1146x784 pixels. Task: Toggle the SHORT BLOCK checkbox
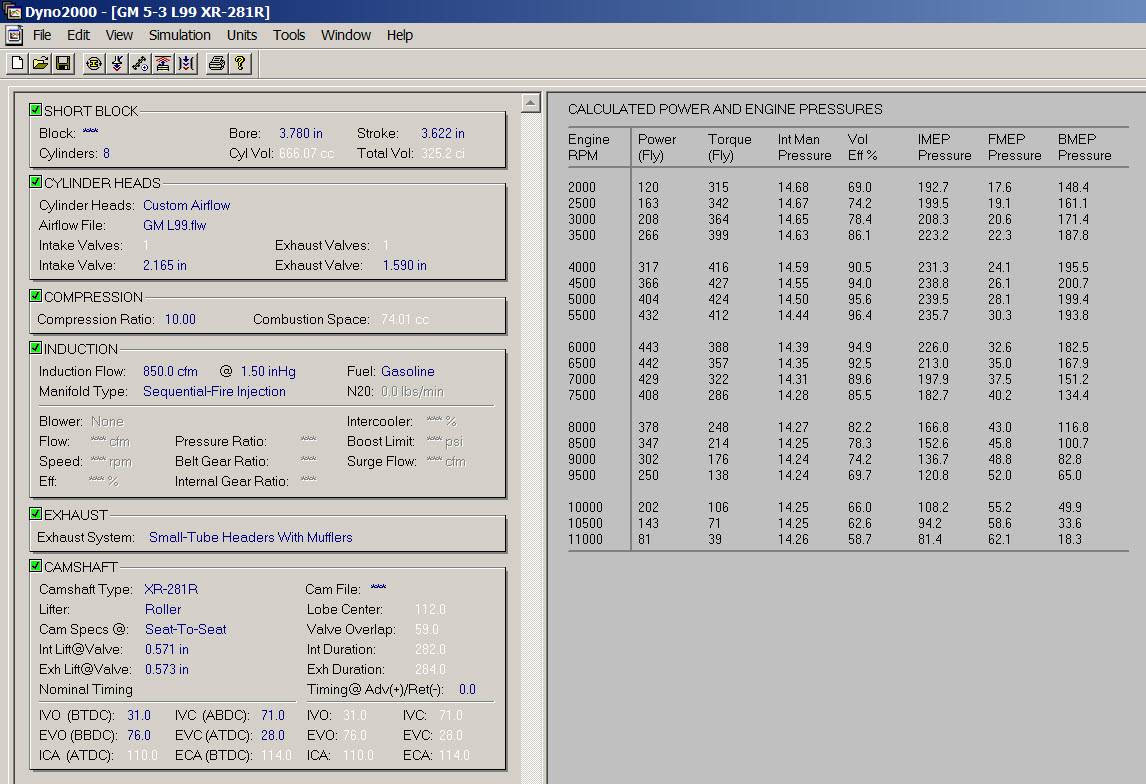point(36,110)
